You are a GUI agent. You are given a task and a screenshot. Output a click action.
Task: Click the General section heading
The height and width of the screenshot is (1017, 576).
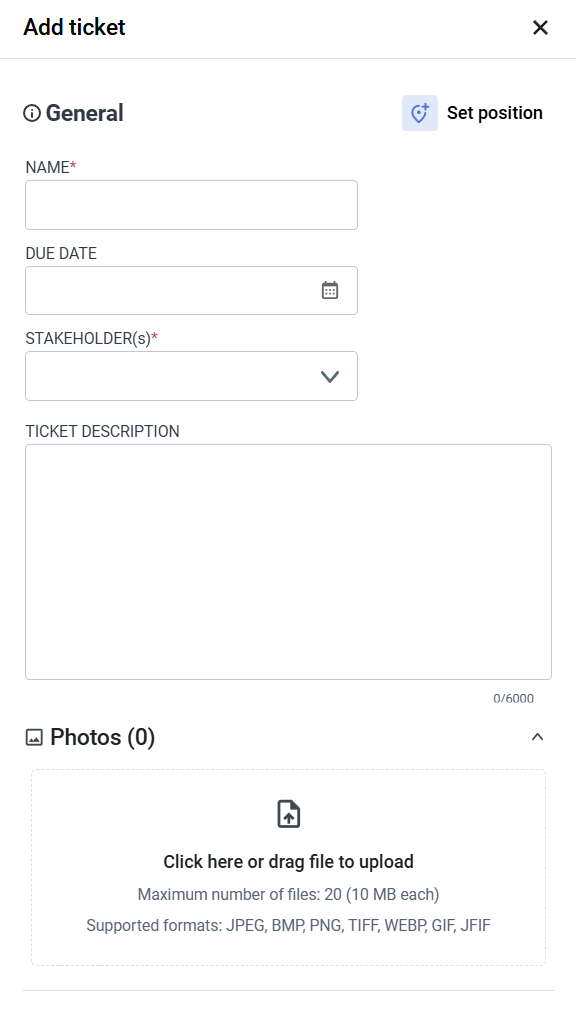pos(84,113)
